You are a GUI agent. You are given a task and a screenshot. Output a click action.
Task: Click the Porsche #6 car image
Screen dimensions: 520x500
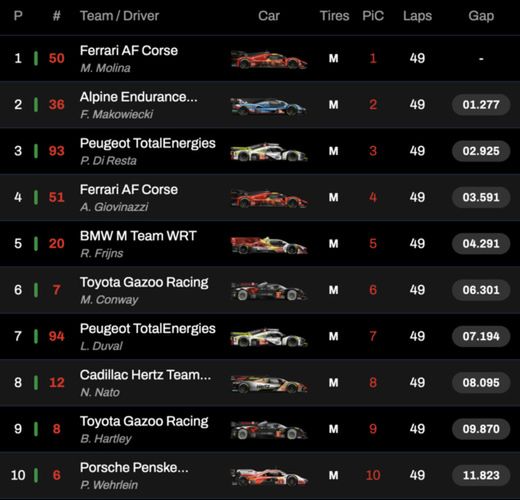pyautogui.click(x=269, y=476)
